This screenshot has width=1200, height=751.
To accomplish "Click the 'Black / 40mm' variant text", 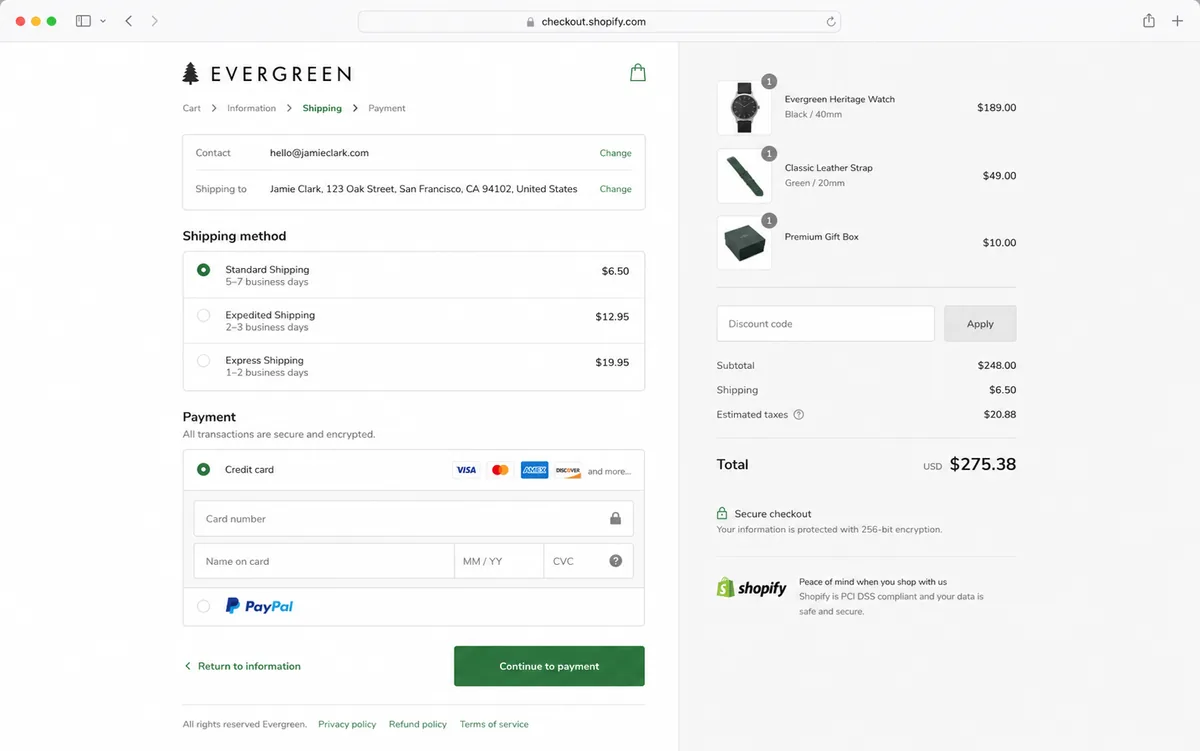I will pyautogui.click(x=813, y=115).
